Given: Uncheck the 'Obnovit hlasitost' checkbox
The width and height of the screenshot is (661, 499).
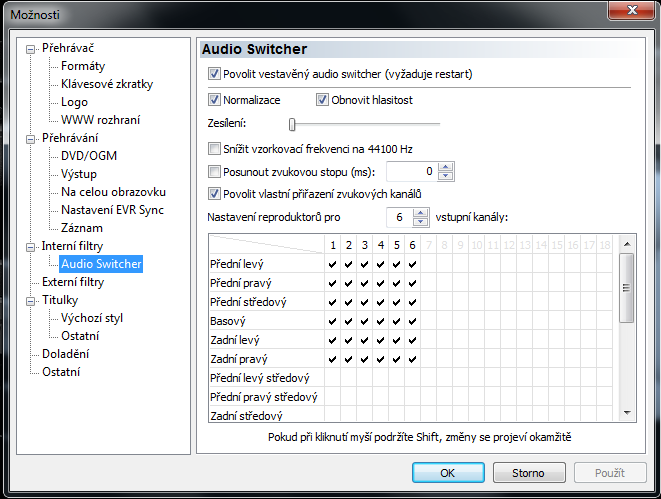Looking at the screenshot, I should coord(322,100).
